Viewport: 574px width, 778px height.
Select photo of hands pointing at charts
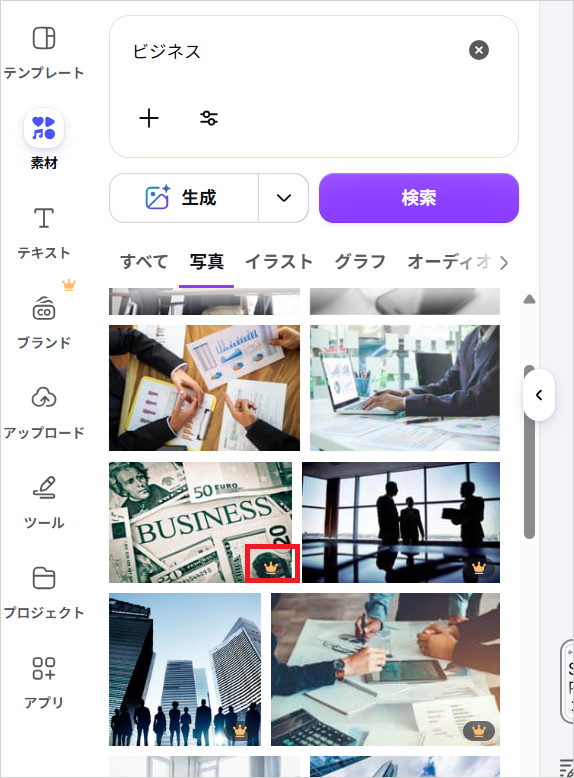[204, 388]
